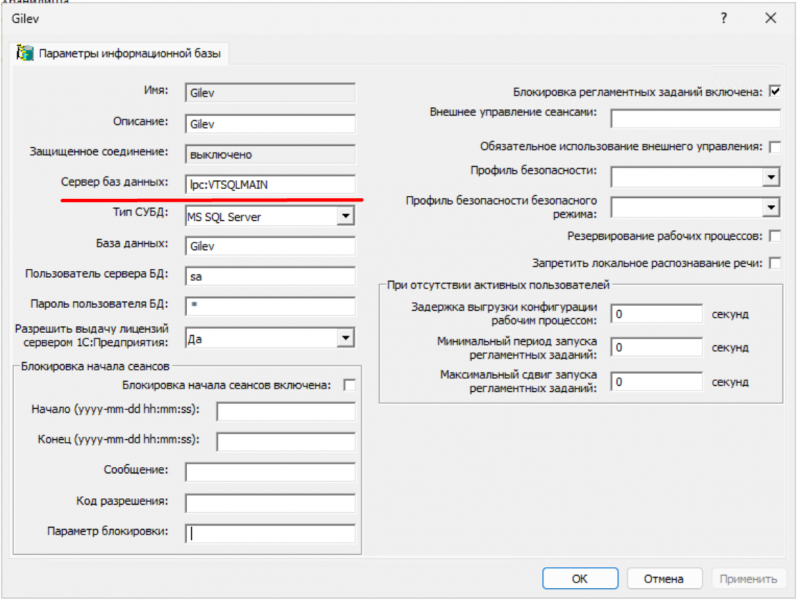Click the help question mark button
Screen dimensions: 800x604
tap(723, 18)
